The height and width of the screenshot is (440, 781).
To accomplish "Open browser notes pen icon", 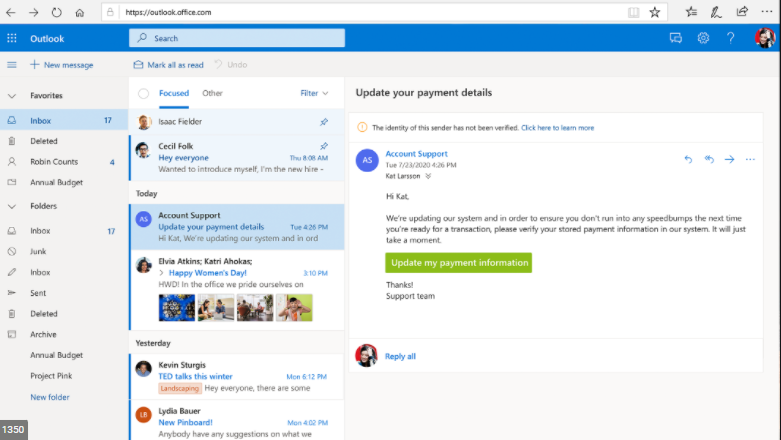I will coord(716,12).
